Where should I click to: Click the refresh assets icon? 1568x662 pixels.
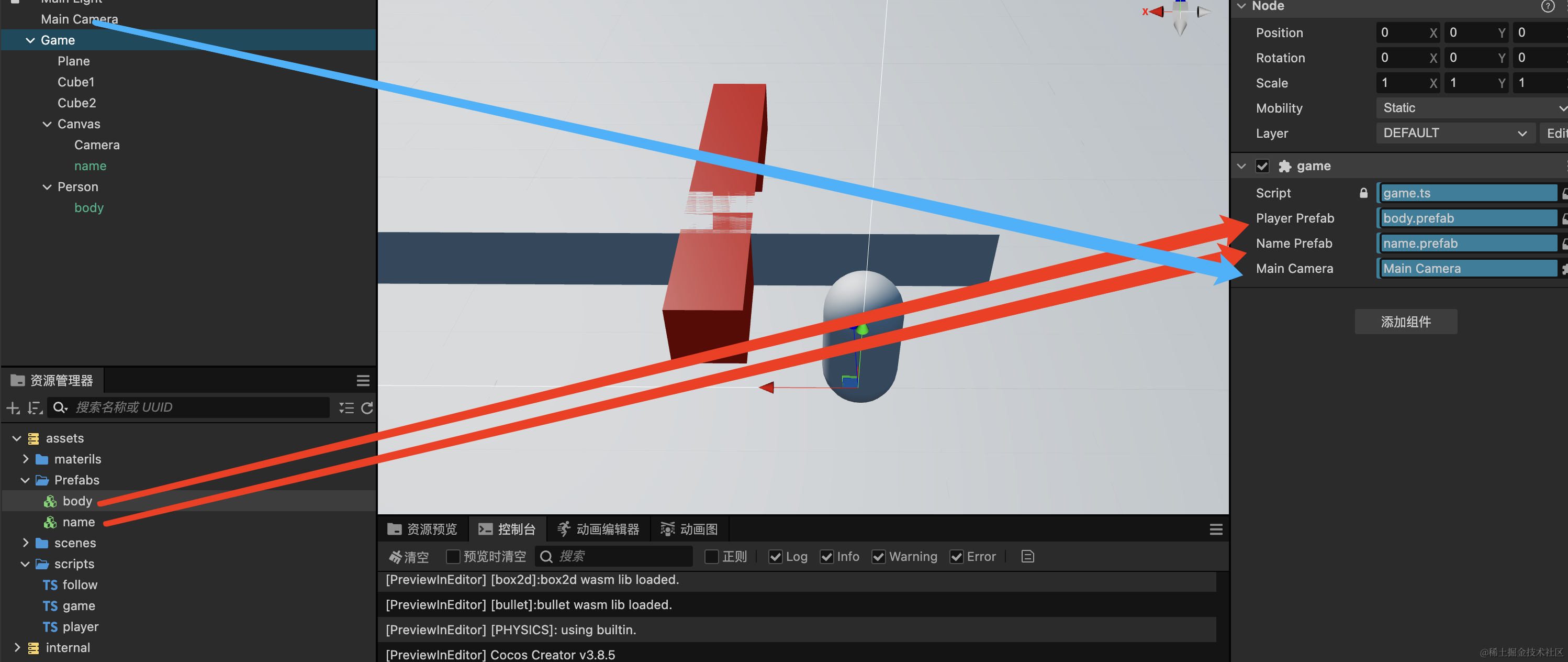[366, 407]
